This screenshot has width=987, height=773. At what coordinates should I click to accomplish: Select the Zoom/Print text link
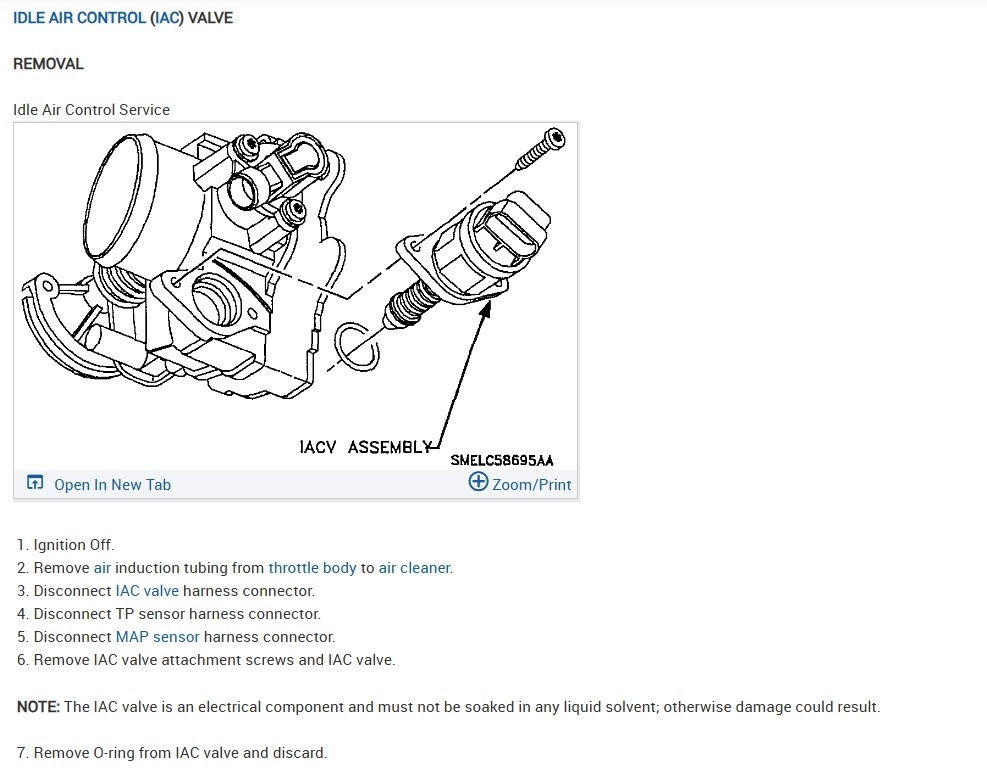[x=532, y=485]
